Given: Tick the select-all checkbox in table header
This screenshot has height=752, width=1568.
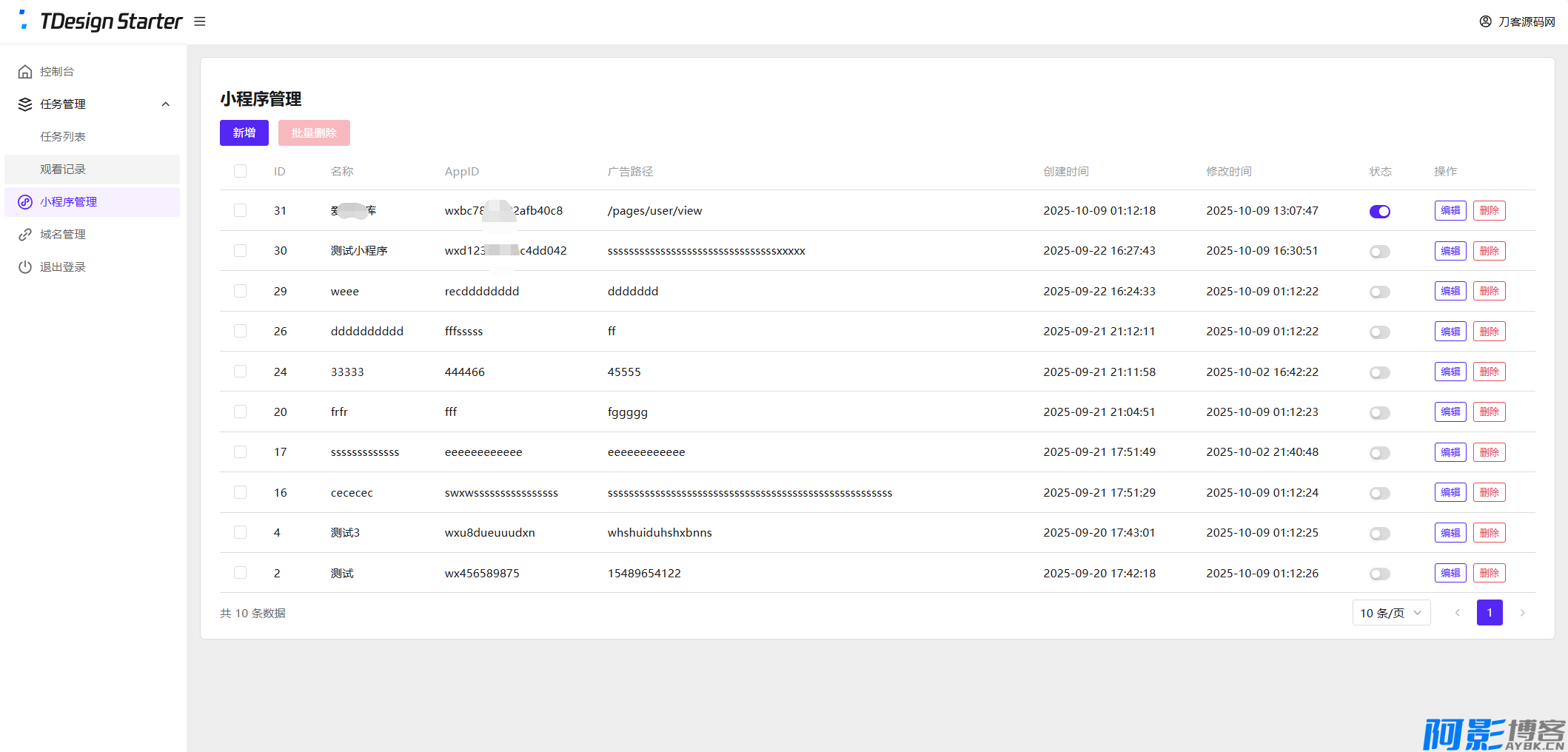Looking at the screenshot, I should point(240,172).
